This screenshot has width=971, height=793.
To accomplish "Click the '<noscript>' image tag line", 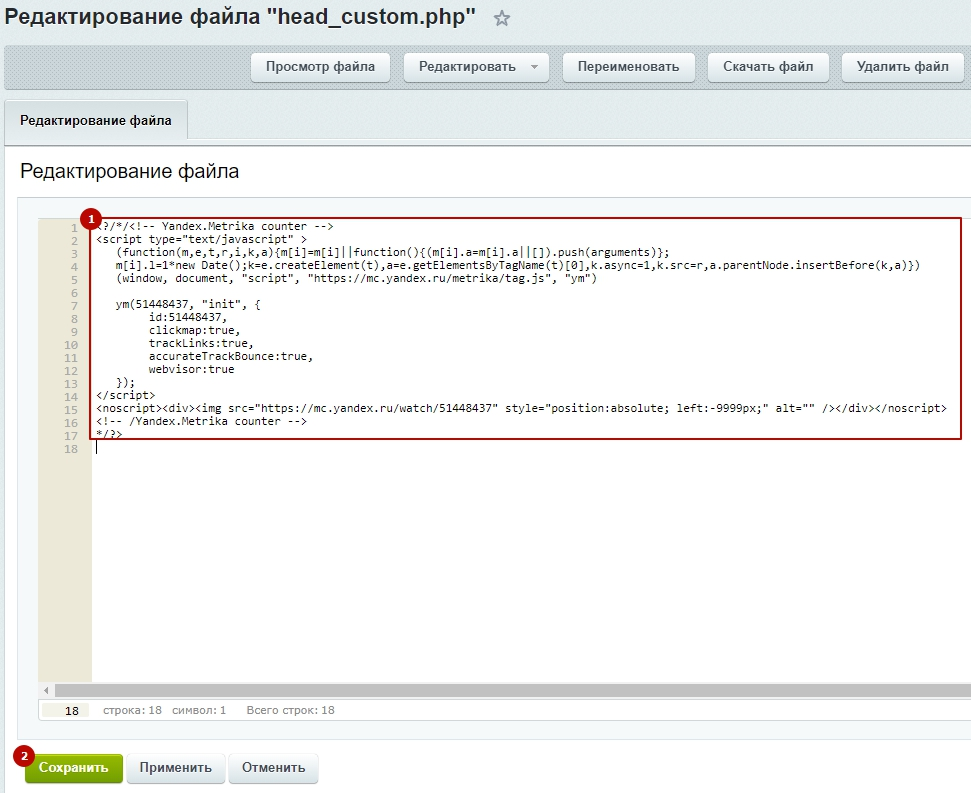I will click(x=521, y=408).
